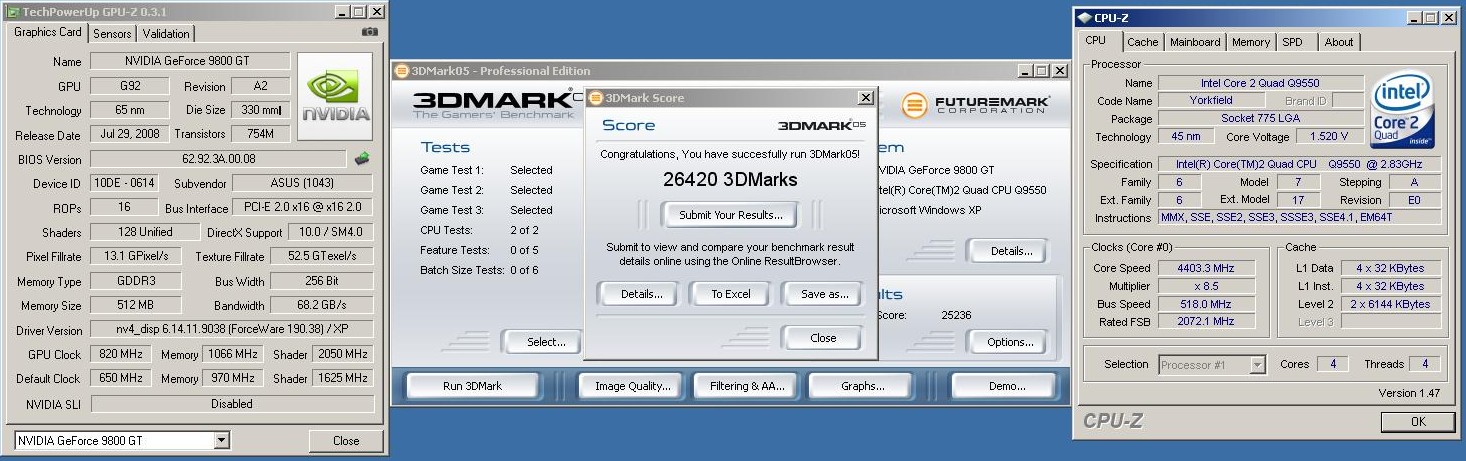
Task: Switch to the Validation tab in GPU-Z
Action: [165, 34]
